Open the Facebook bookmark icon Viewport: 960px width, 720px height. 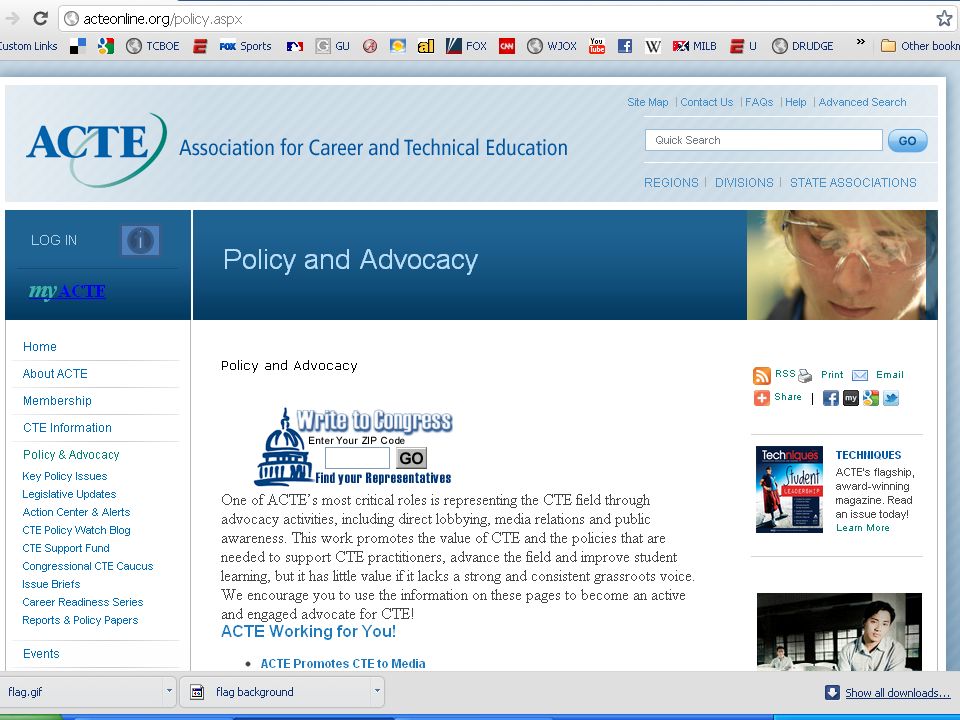point(624,46)
